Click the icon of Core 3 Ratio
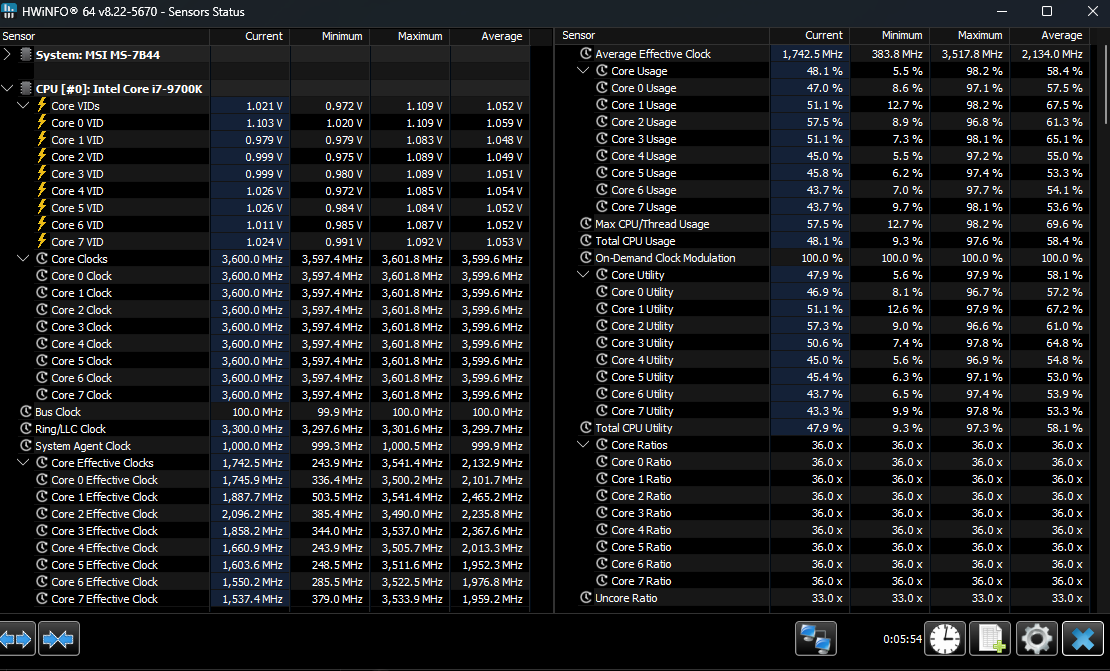Image resolution: width=1110 pixels, height=671 pixels. point(602,512)
